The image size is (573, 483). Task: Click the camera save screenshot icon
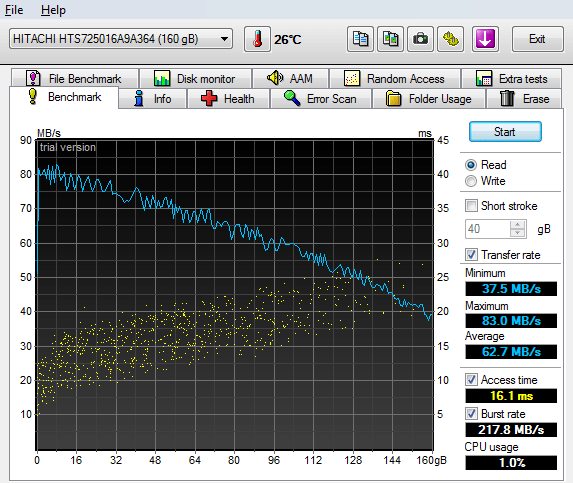[x=420, y=39]
